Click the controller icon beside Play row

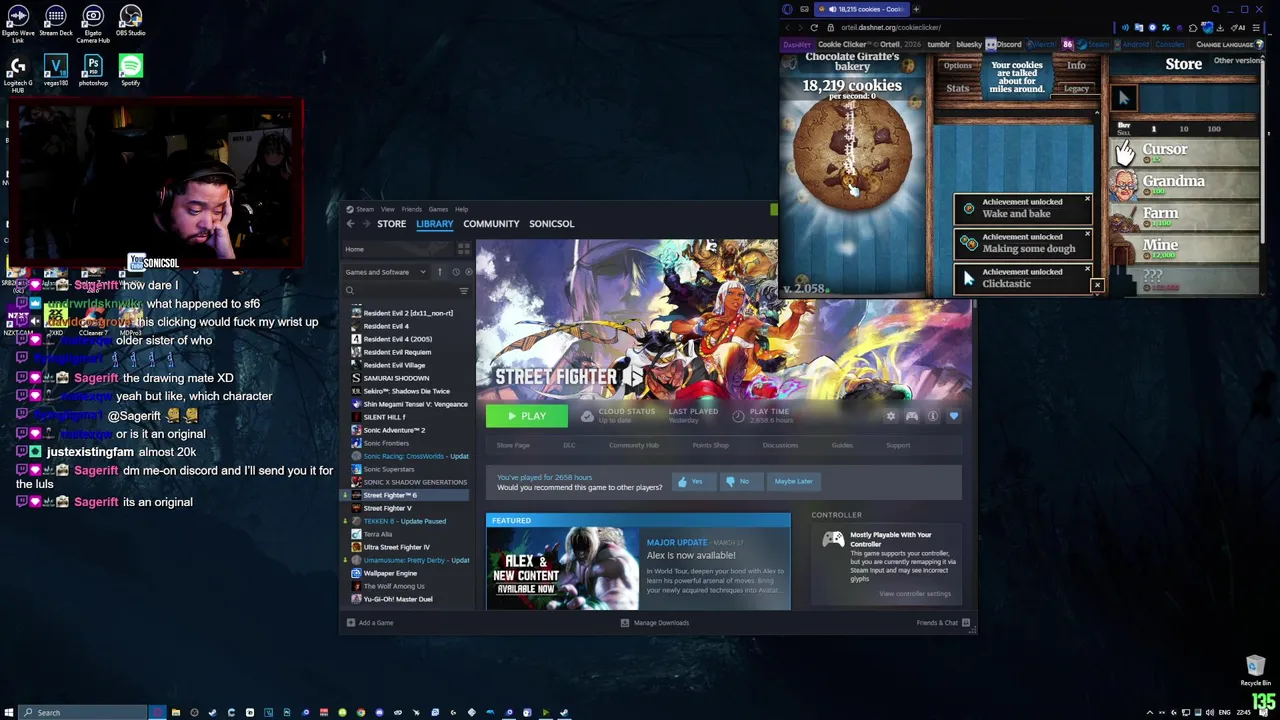pyautogui.click(x=912, y=416)
